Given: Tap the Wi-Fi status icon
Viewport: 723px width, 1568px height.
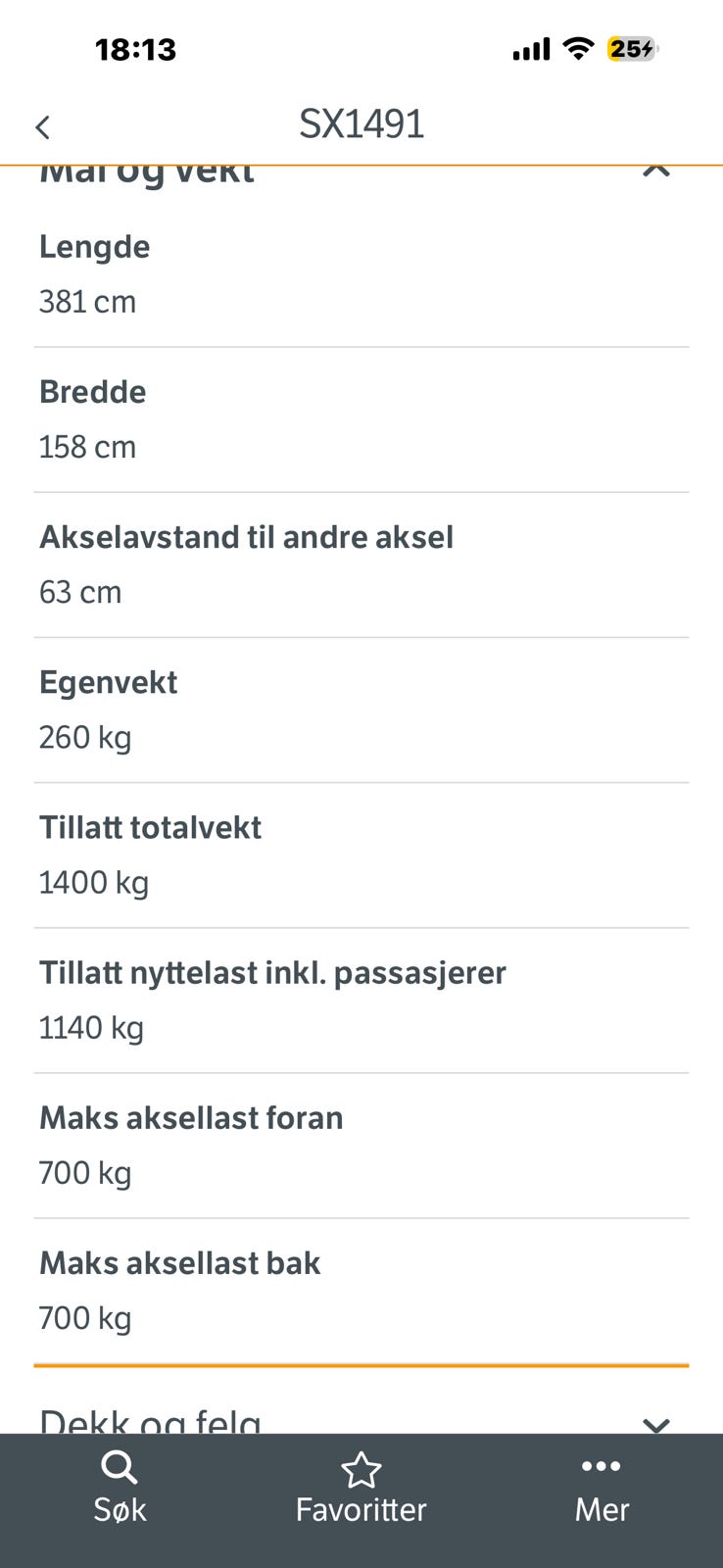Looking at the screenshot, I should (579, 49).
